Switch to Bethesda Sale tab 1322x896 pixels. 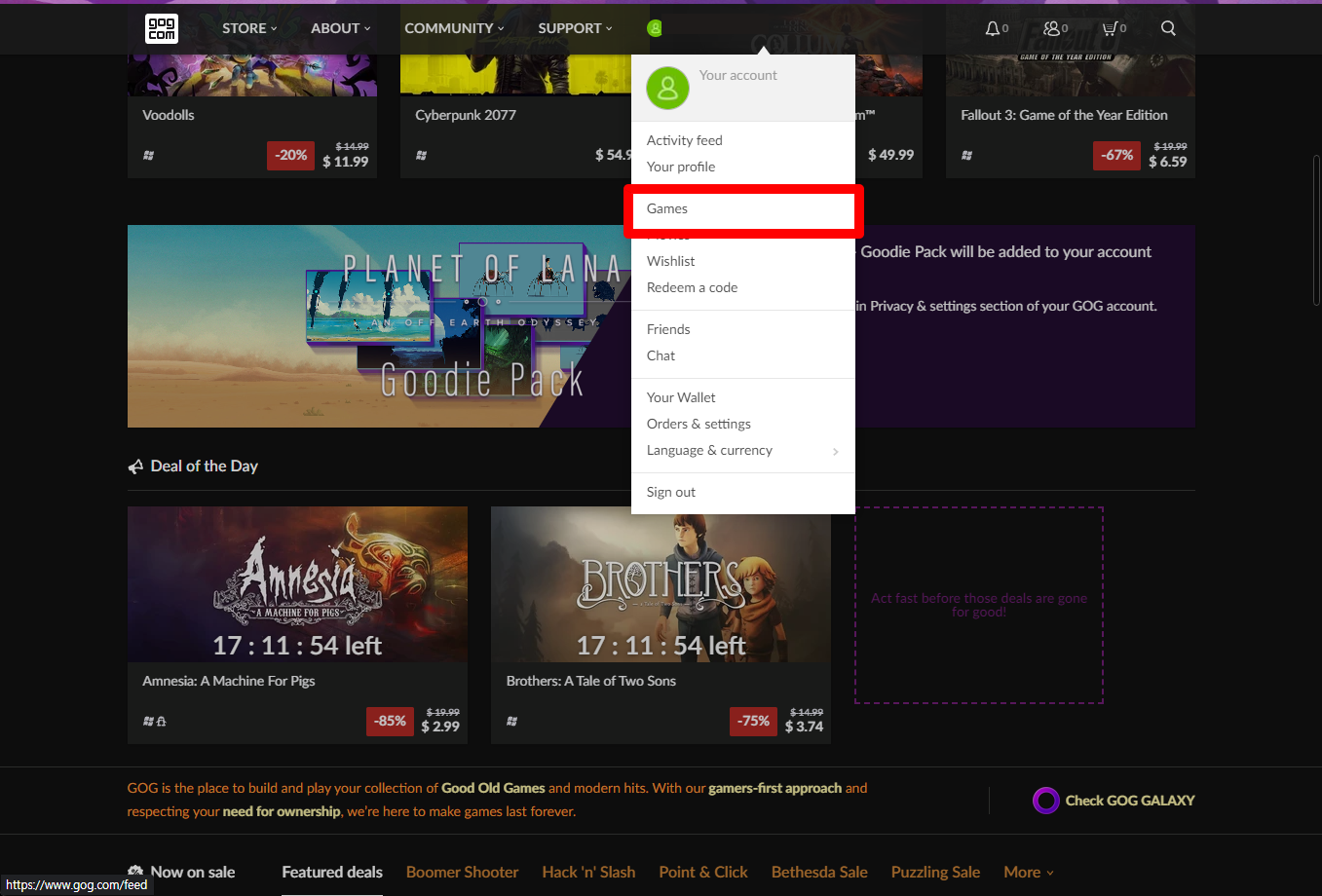point(819,872)
